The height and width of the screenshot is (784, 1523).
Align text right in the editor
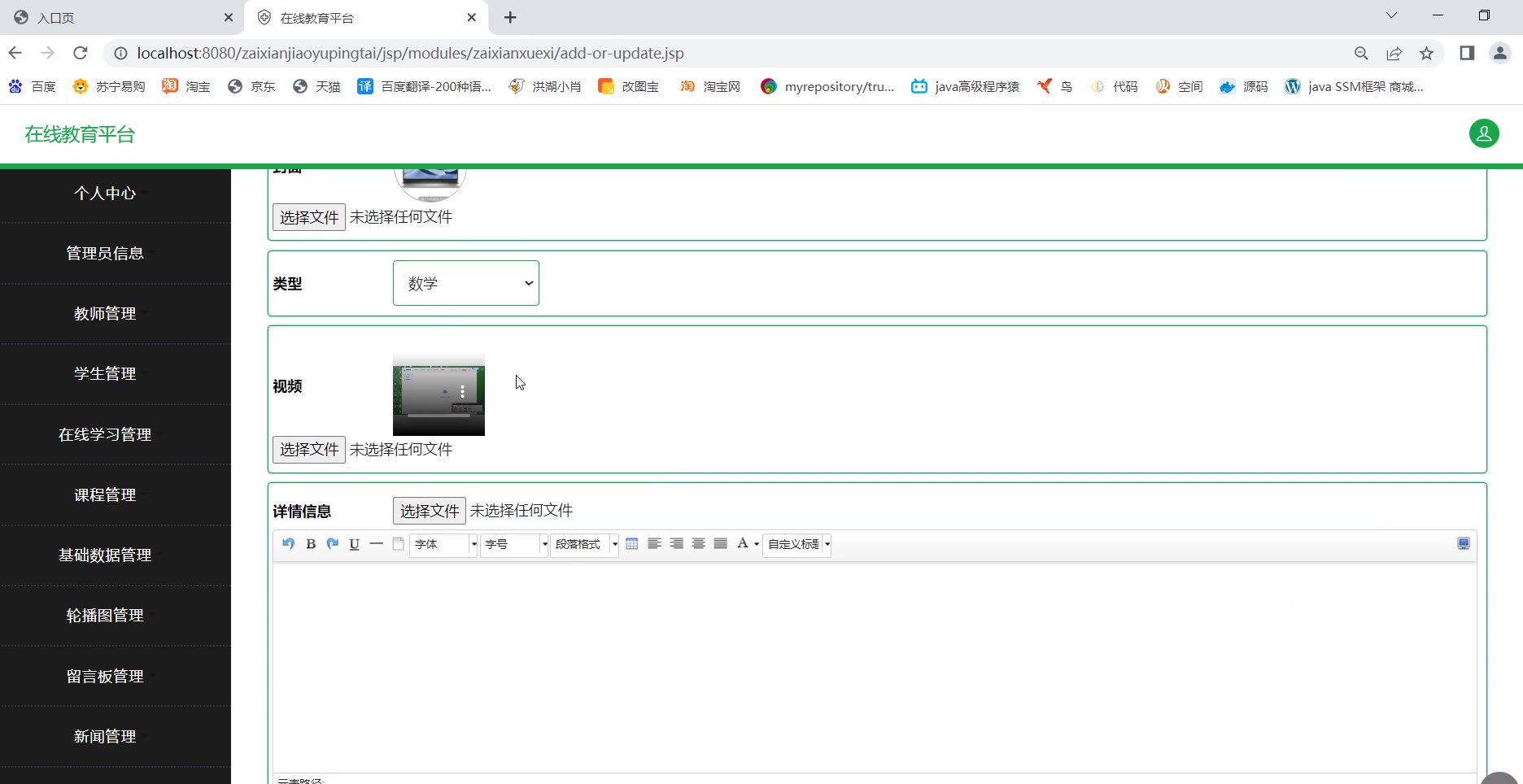[x=676, y=544]
